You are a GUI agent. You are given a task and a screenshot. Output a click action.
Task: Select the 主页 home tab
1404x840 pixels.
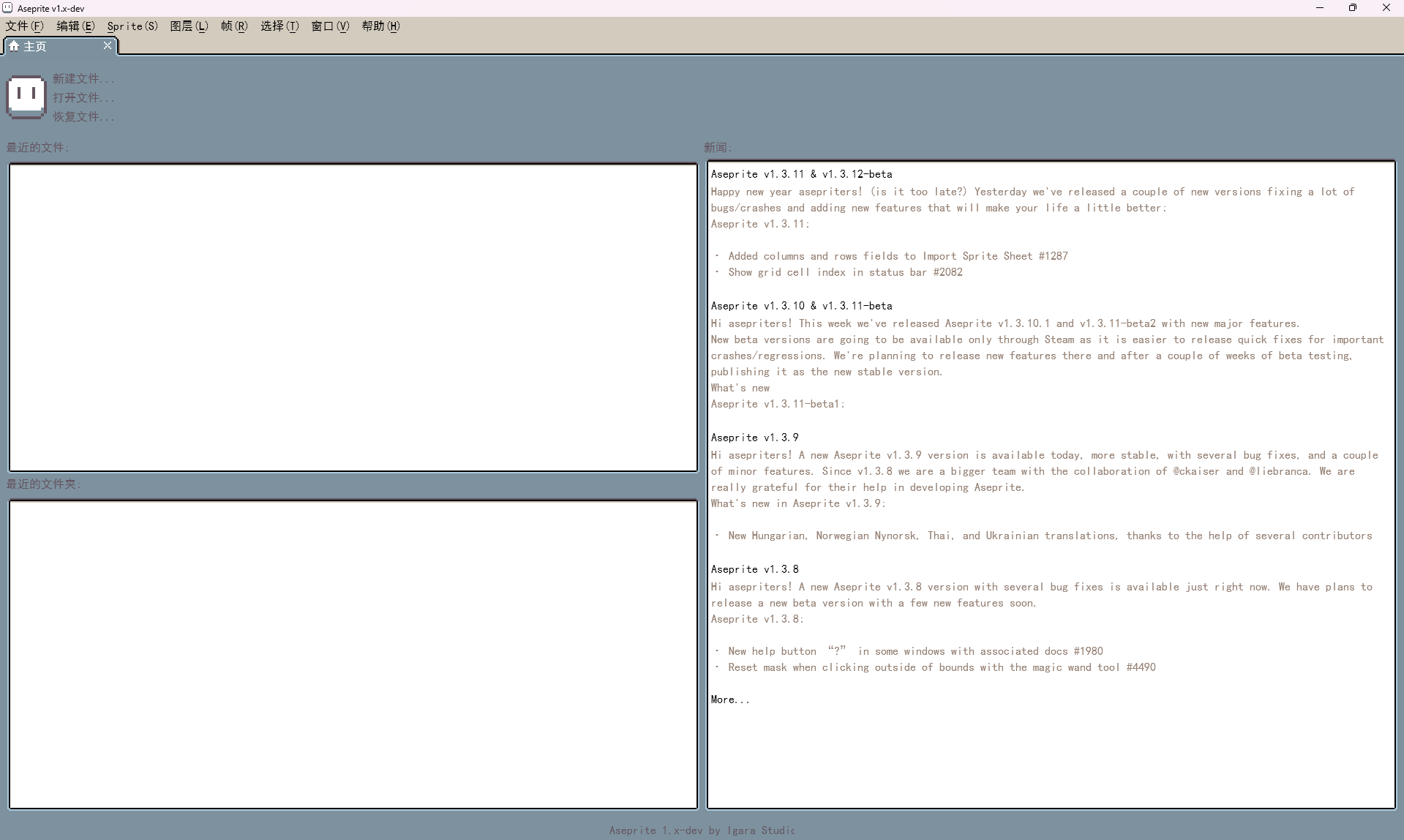pos(61,46)
